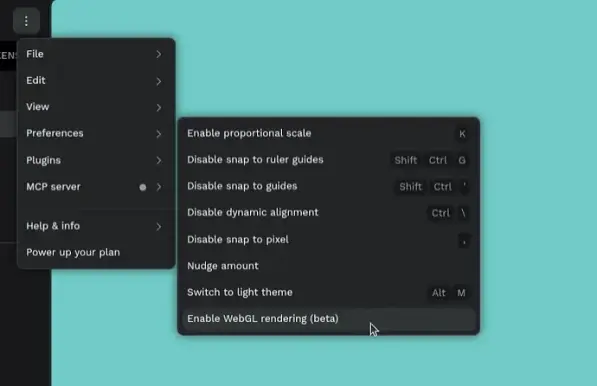Click the teal canvas background area
Screen dimensions: 597x386
tap(381, 57)
